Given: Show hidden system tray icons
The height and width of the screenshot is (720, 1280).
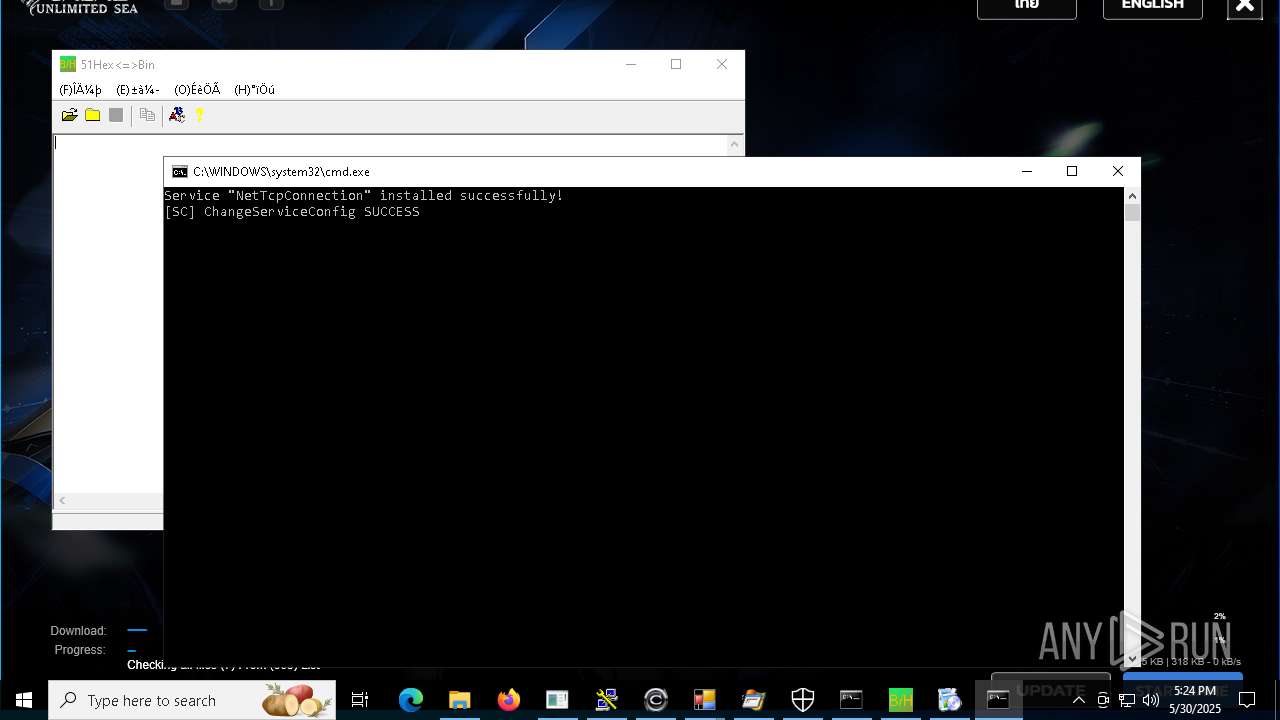Looking at the screenshot, I should pos(1078,700).
